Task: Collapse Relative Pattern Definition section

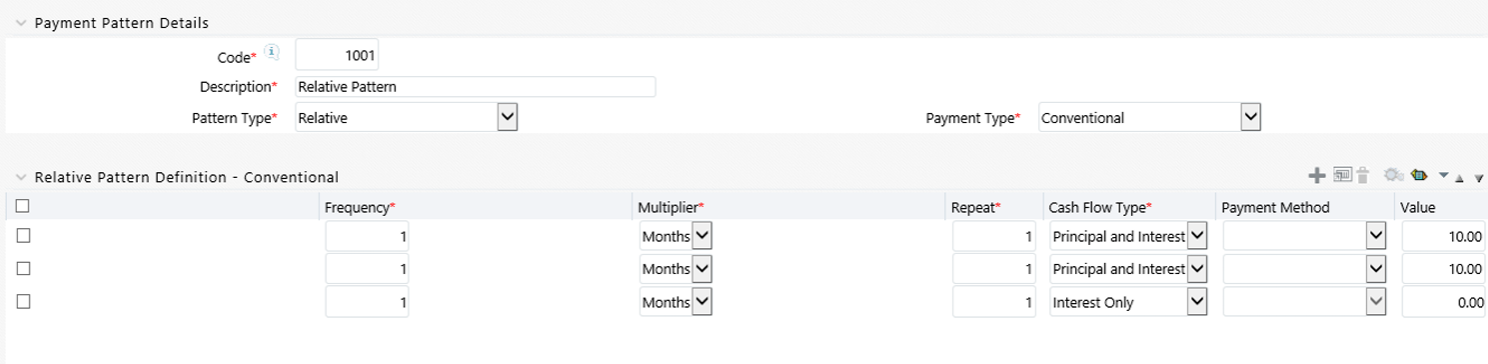Action: pos(21,177)
